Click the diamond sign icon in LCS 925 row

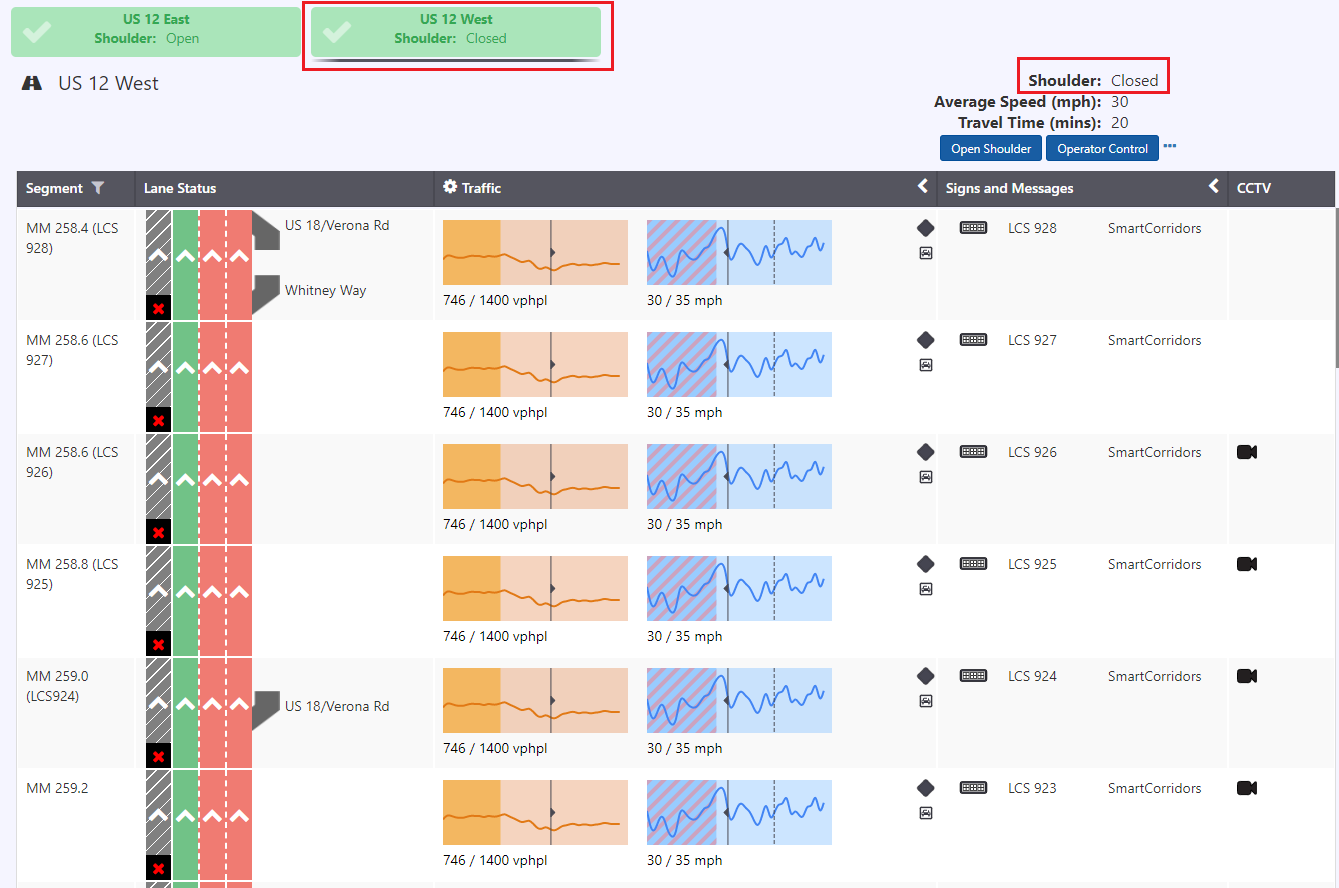925,564
